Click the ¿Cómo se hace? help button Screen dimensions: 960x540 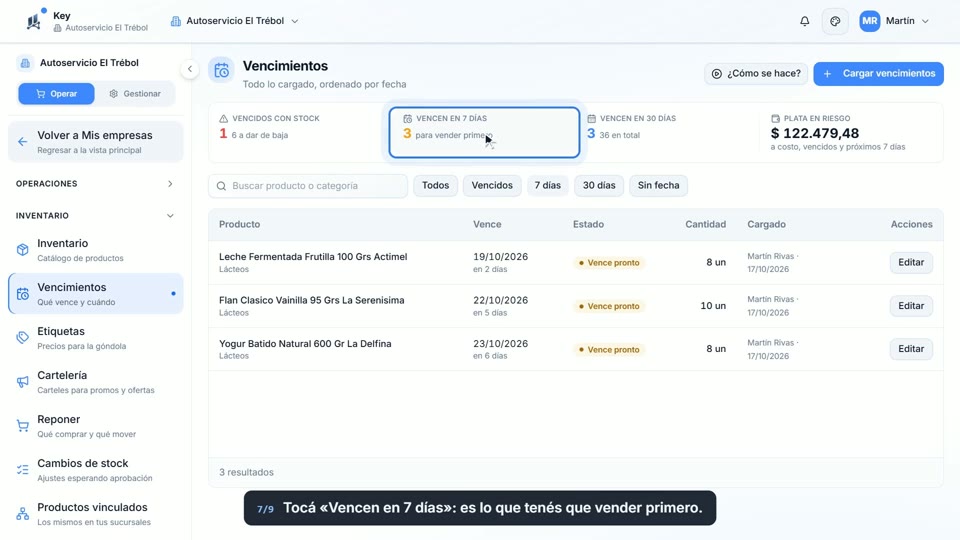click(756, 73)
